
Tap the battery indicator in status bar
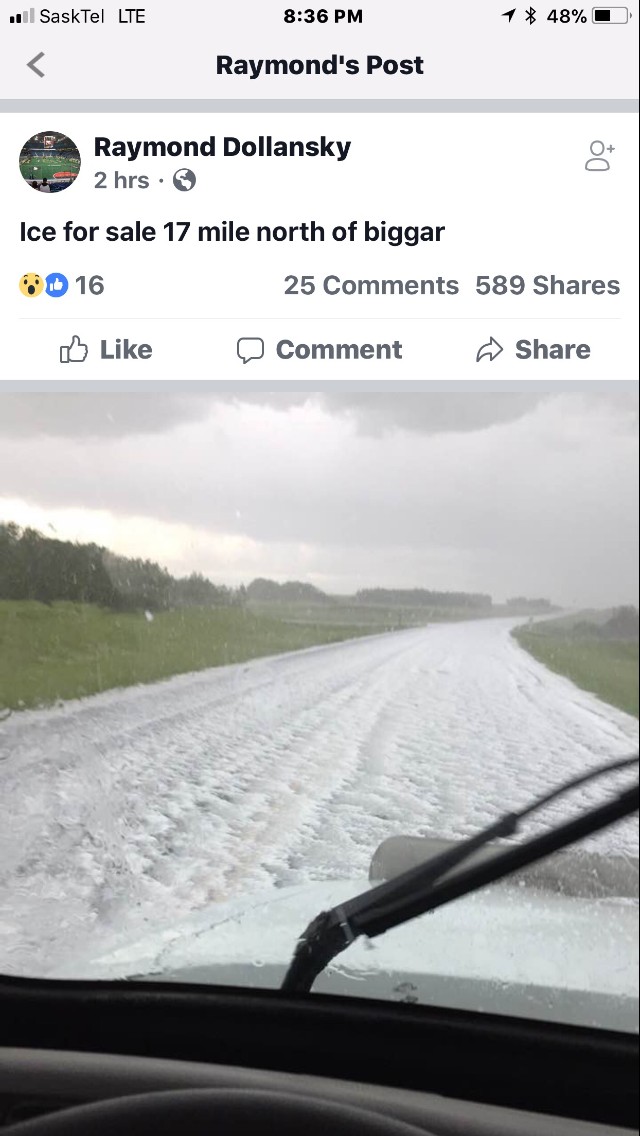[611, 16]
